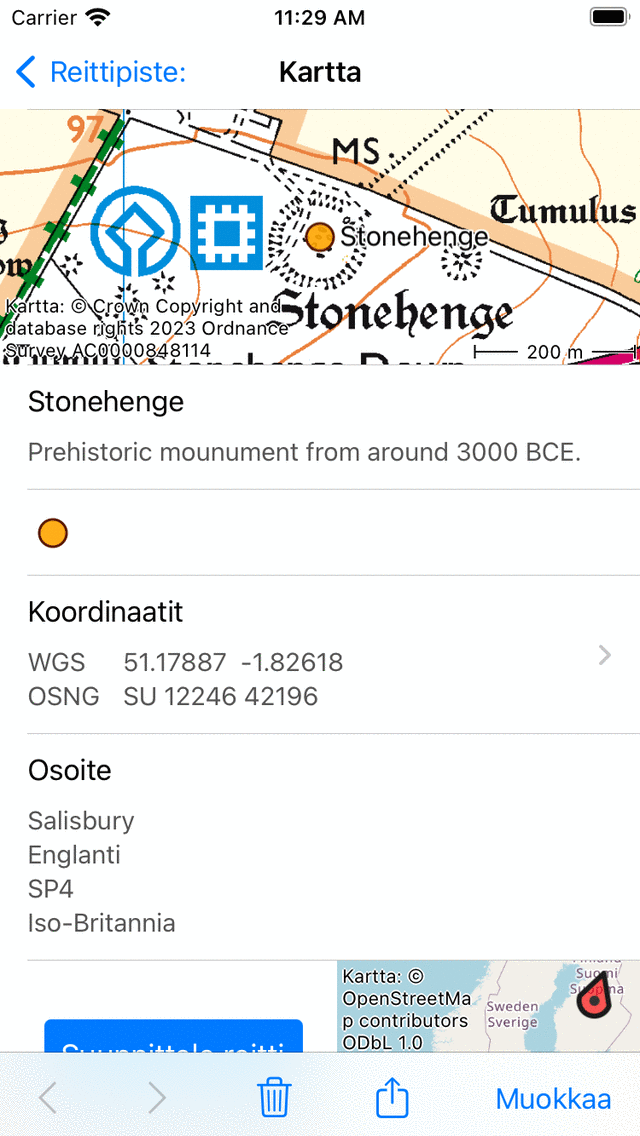This screenshot has height=1136, width=640.
Task: Open the share sheet icon
Action: (392, 1098)
